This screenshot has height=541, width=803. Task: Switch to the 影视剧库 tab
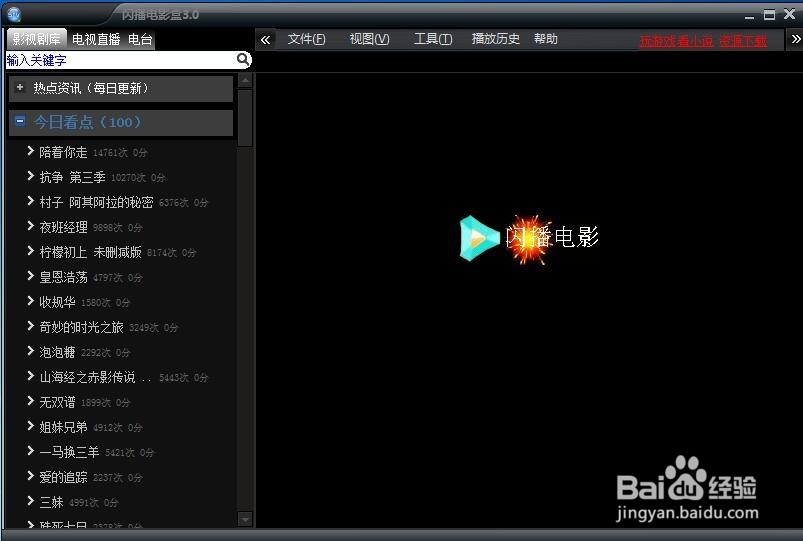pyautogui.click(x=36, y=39)
